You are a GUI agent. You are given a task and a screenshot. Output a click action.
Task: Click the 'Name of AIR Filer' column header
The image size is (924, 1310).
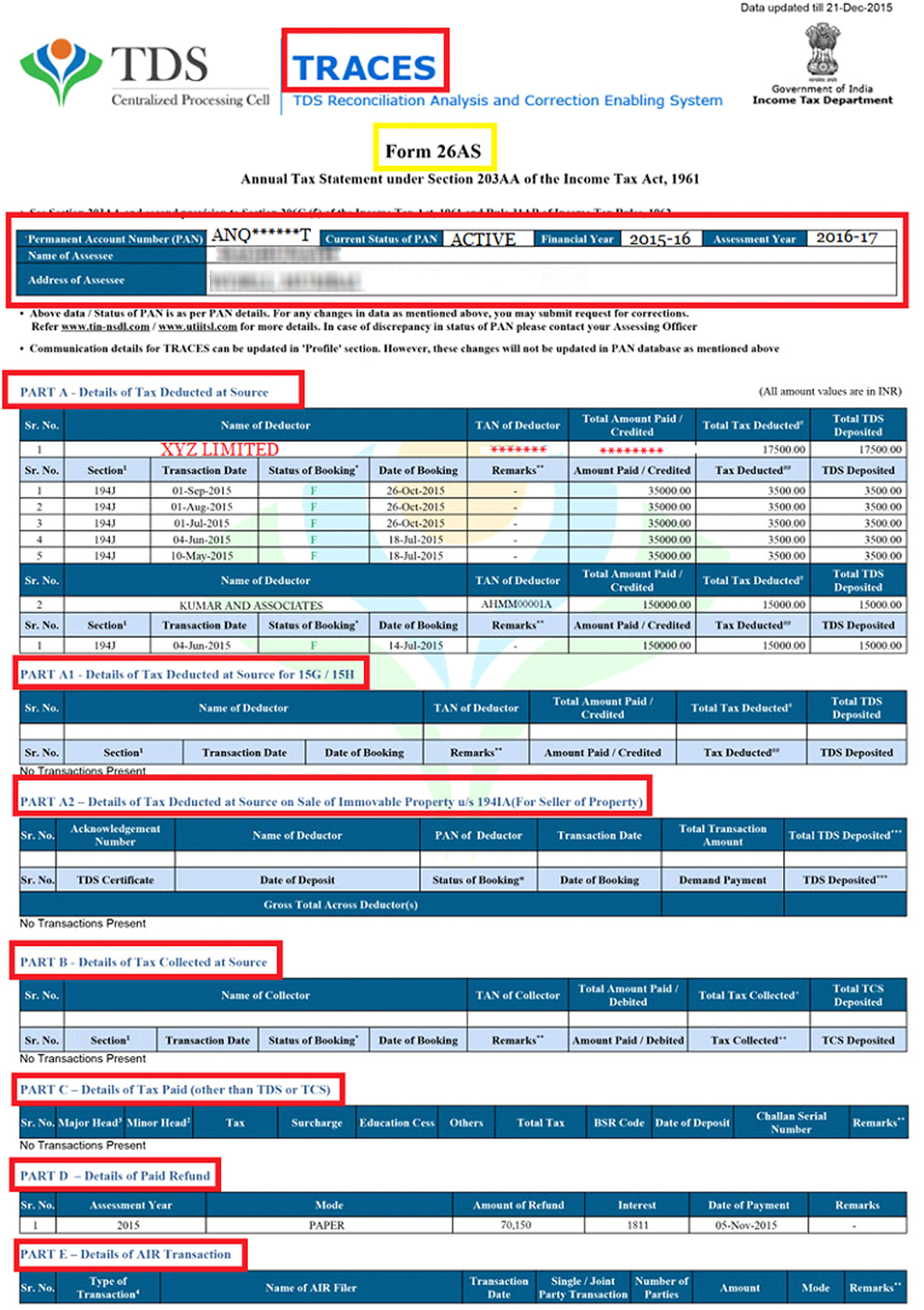tap(311, 1287)
